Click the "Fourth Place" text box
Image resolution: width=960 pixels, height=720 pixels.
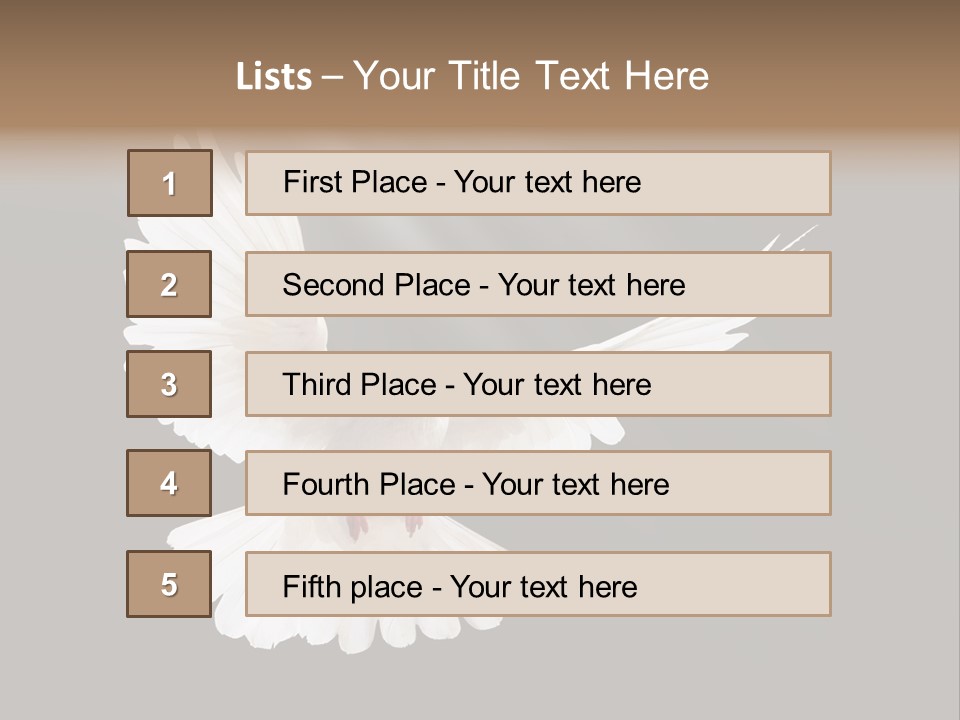[x=538, y=483]
